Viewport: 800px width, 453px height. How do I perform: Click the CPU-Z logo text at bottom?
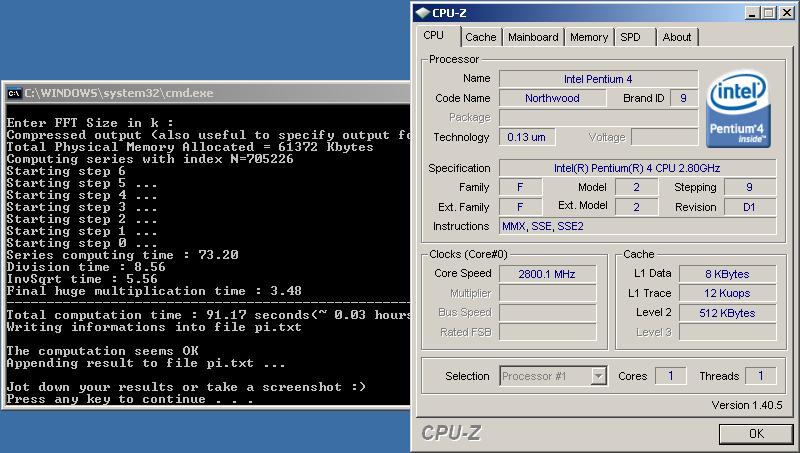click(452, 433)
